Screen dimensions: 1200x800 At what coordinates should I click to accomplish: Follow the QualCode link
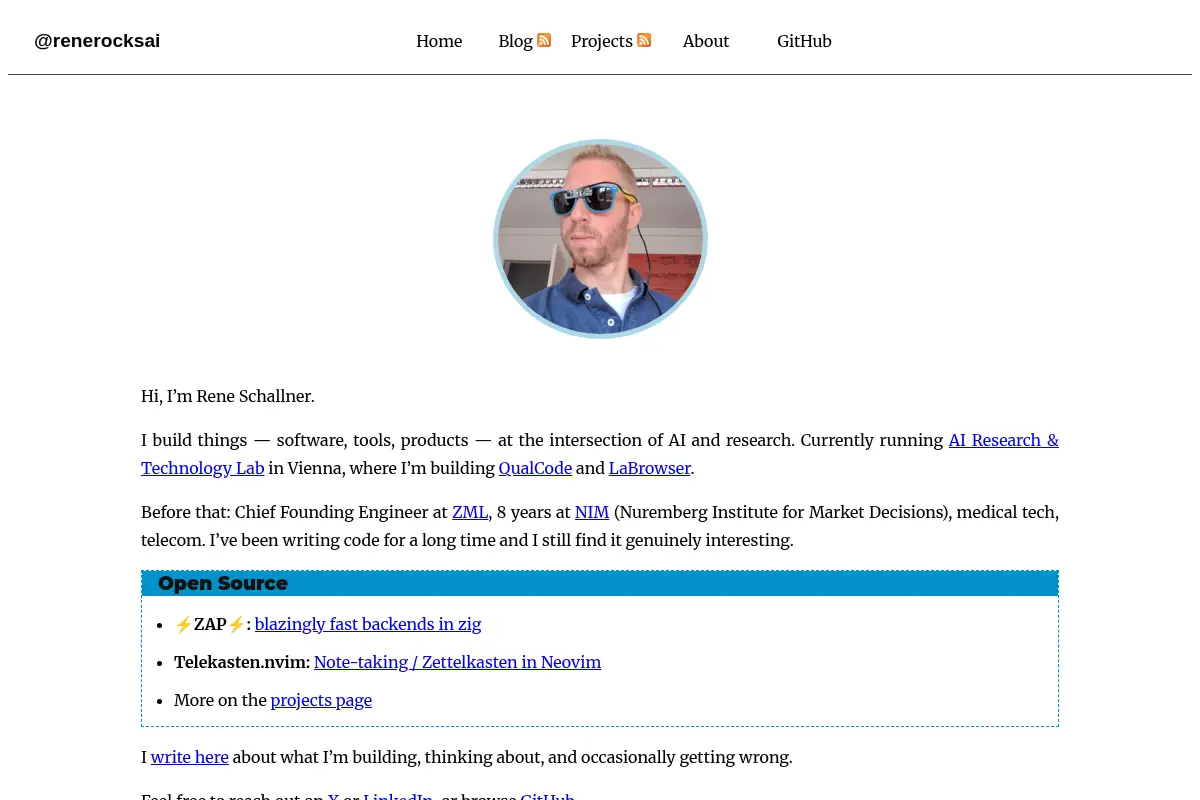[535, 468]
